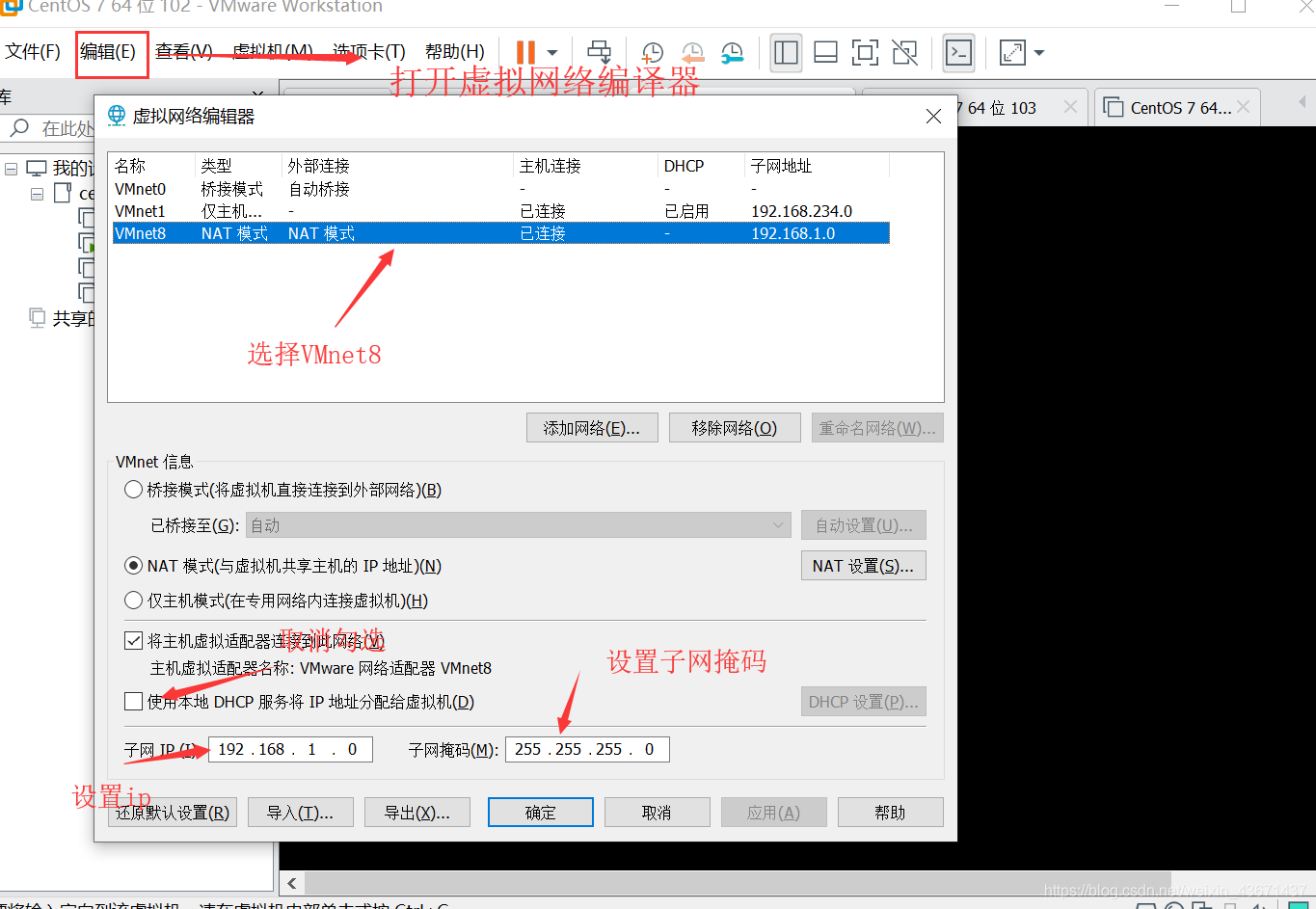Select the 仅主机模式 radio button

pos(134,601)
